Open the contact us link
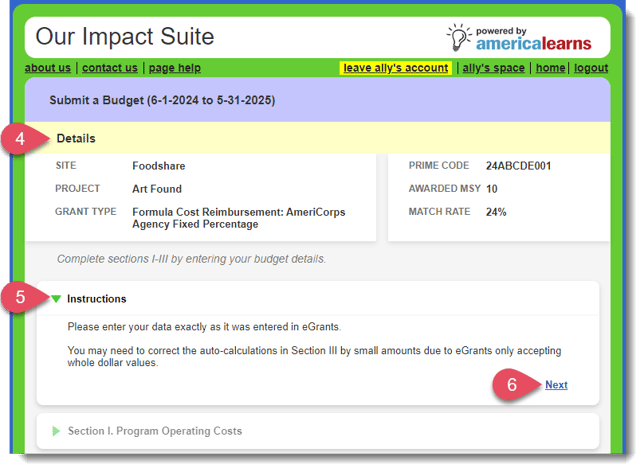The width and height of the screenshot is (644, 472). (110, 68)
